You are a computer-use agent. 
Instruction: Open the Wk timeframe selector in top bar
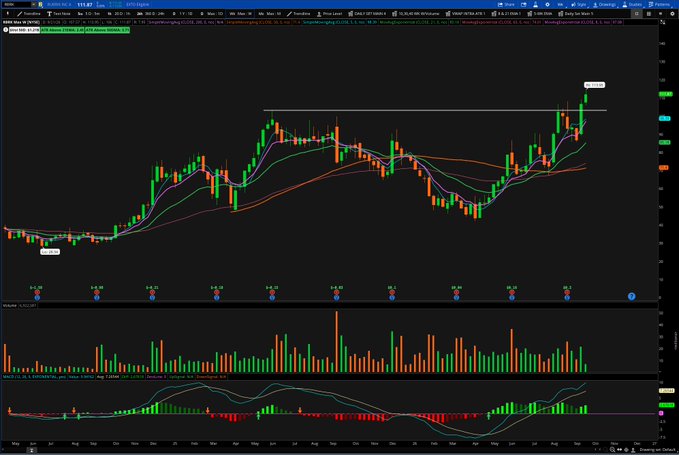(x=560, y=4)
